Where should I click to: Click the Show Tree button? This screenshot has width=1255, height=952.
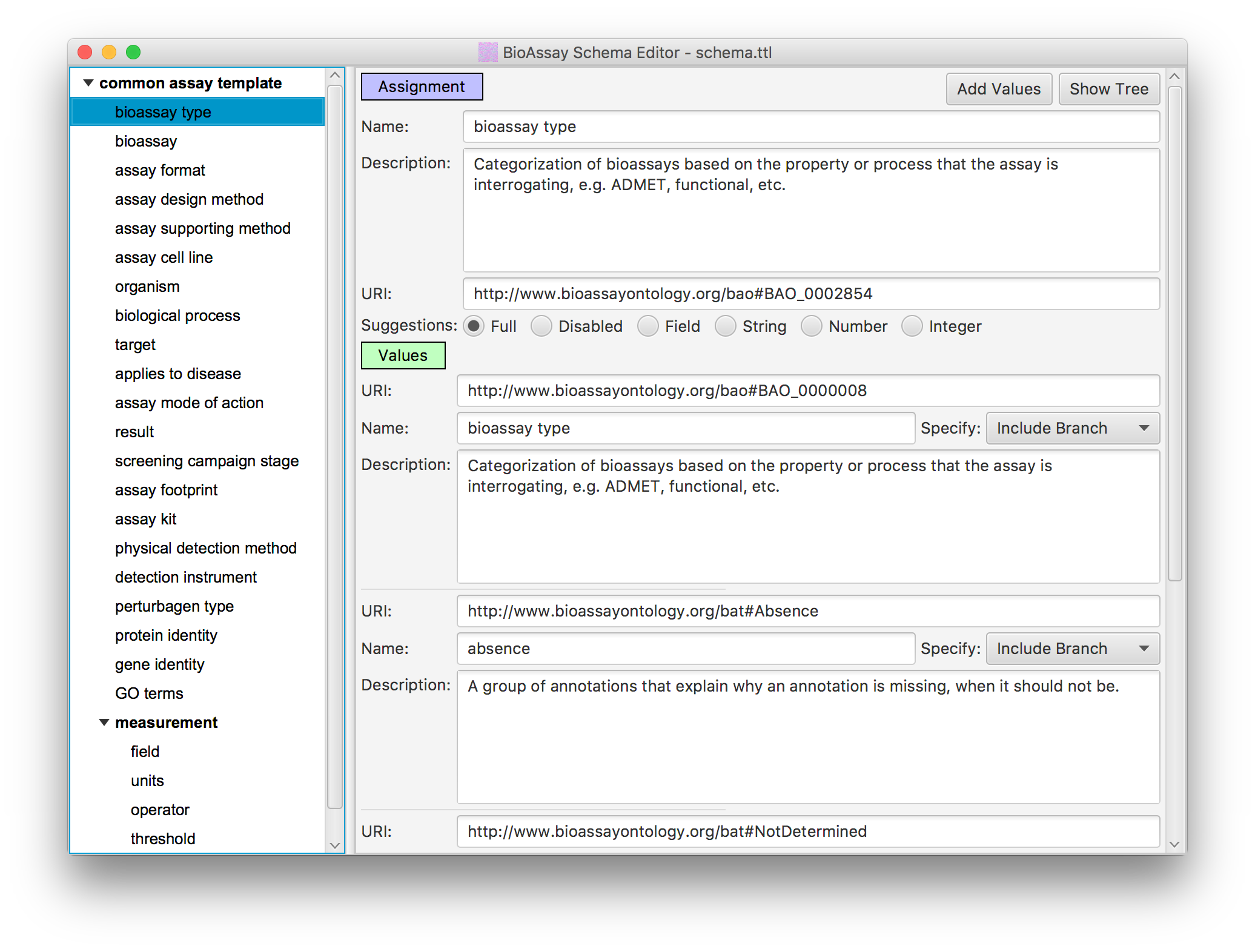1108,89
